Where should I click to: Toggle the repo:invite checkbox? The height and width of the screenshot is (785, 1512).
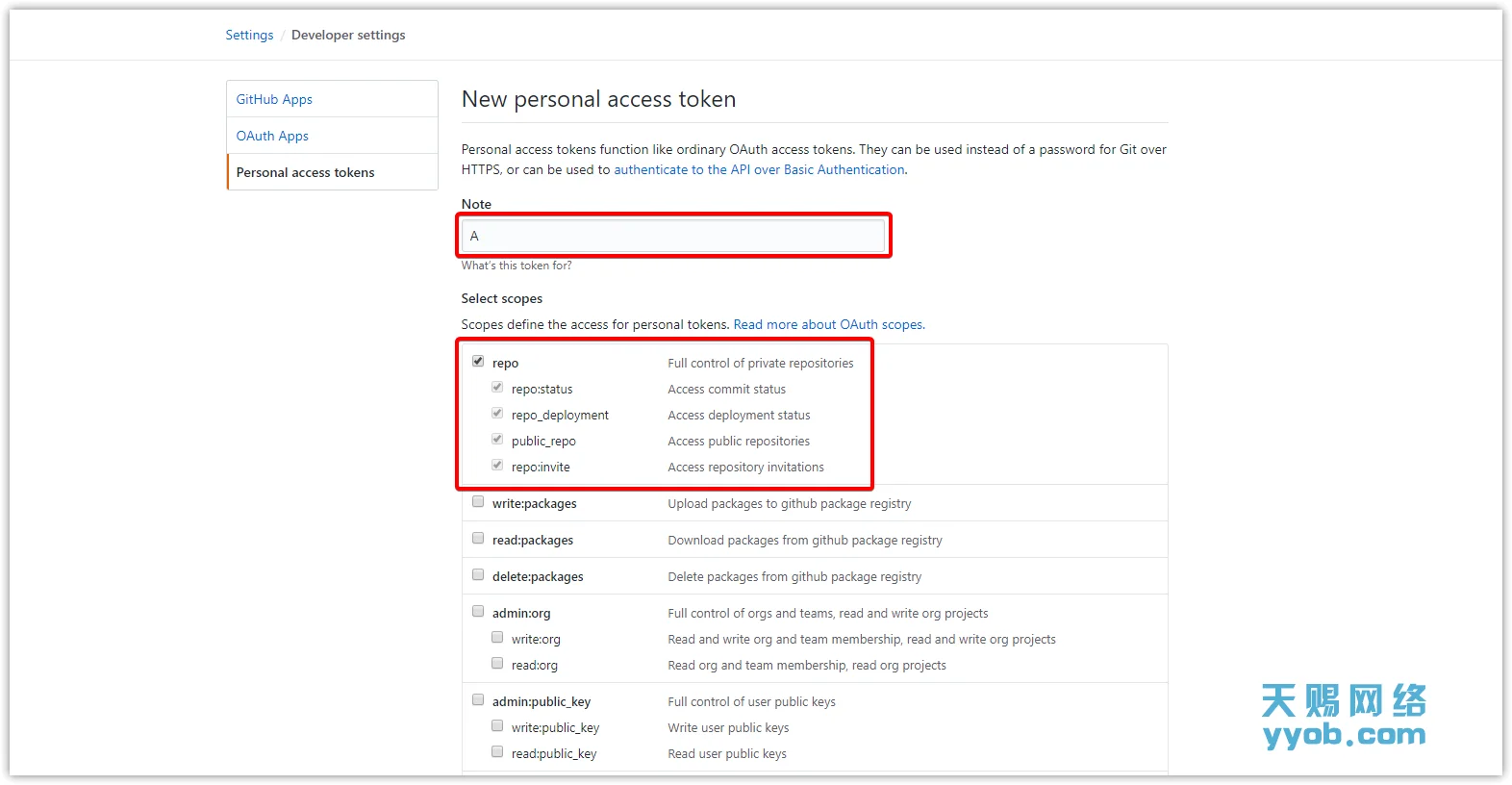(x=497, y=464)
